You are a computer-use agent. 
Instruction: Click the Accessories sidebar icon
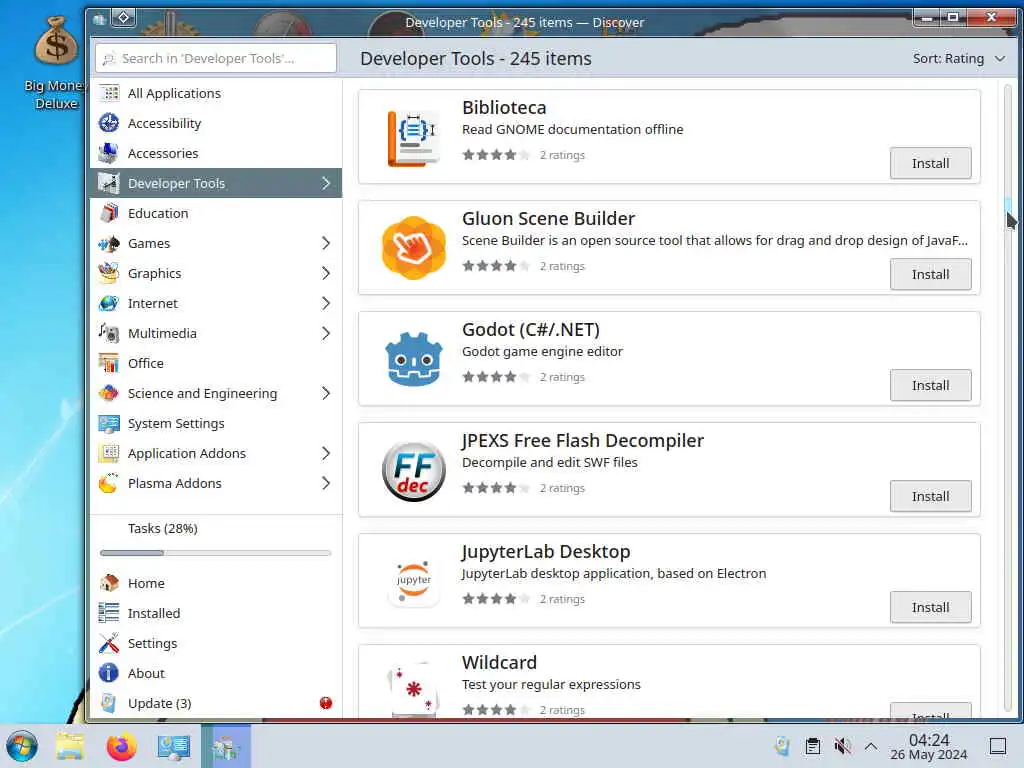pos(109,153)
